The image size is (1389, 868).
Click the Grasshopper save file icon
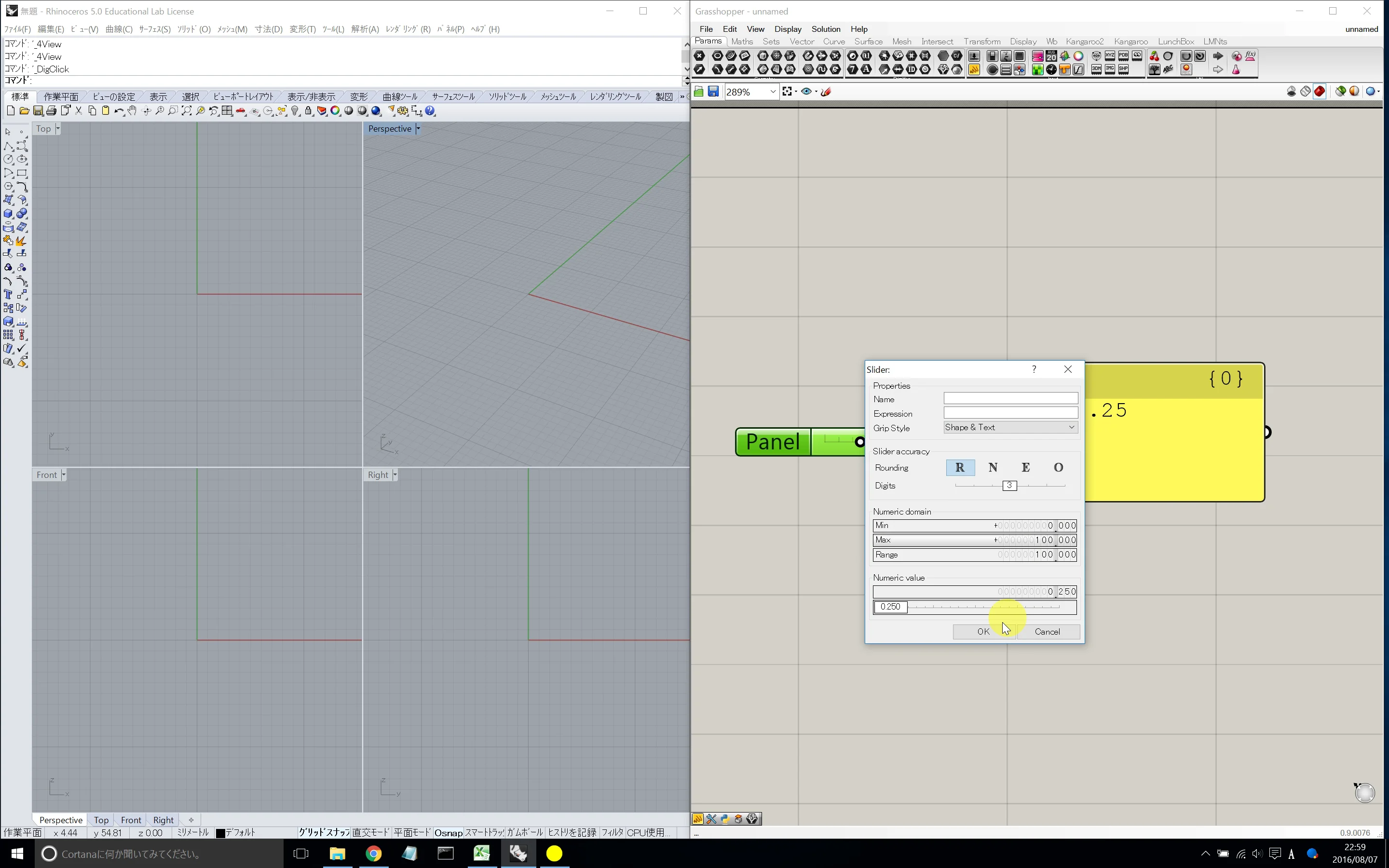[713, 91]
